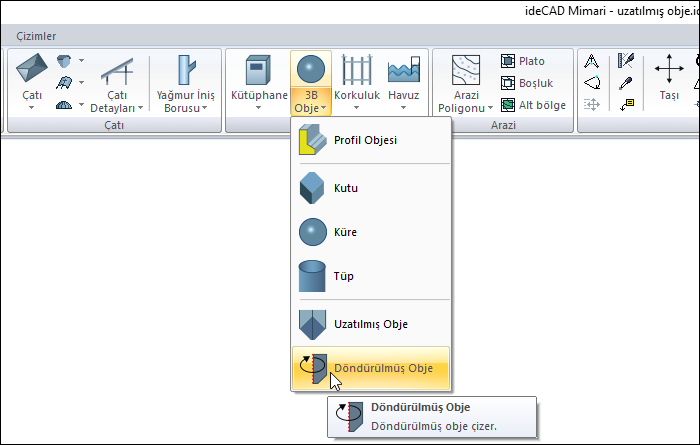This screenshot has width=700, height=445.
Task: Expand arrow next to curved roof icon
Action: pos(81,82)
